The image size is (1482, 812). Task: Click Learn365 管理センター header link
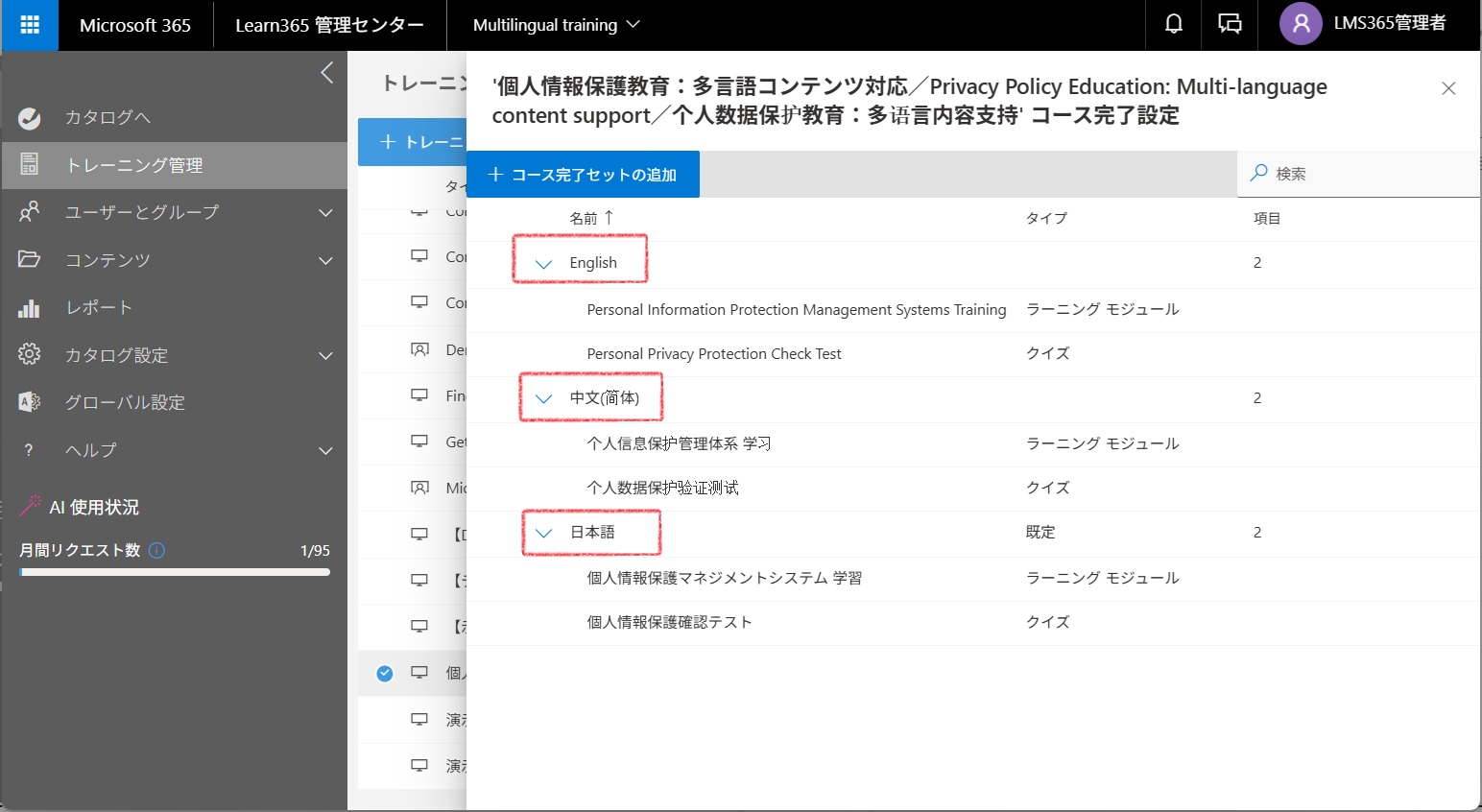point(329,25)
